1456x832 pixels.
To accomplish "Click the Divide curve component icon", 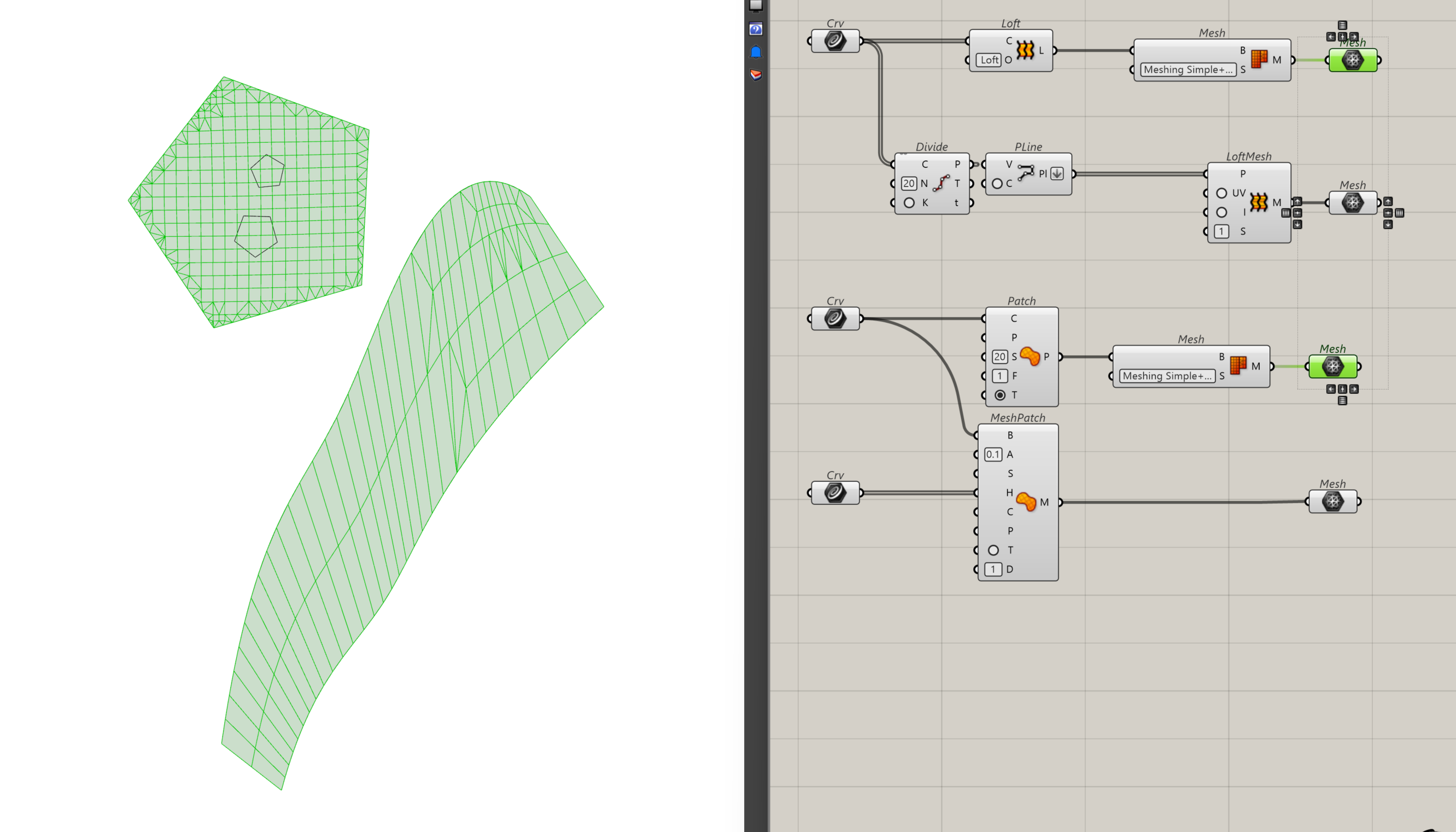I will [941, 183].
